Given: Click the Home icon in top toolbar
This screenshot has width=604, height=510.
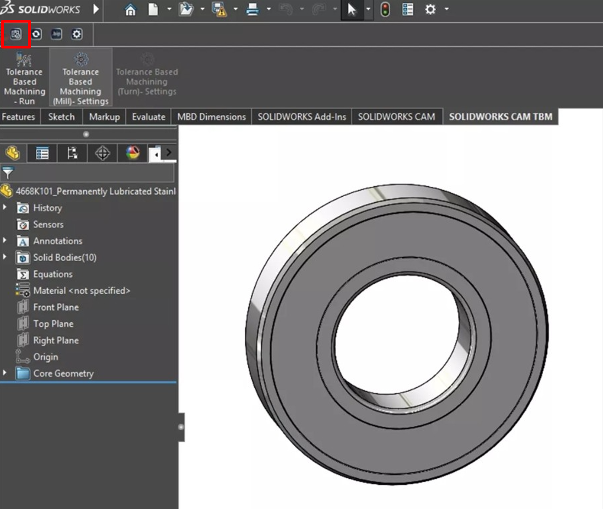Looking at the screenshot, I should 130,10.
